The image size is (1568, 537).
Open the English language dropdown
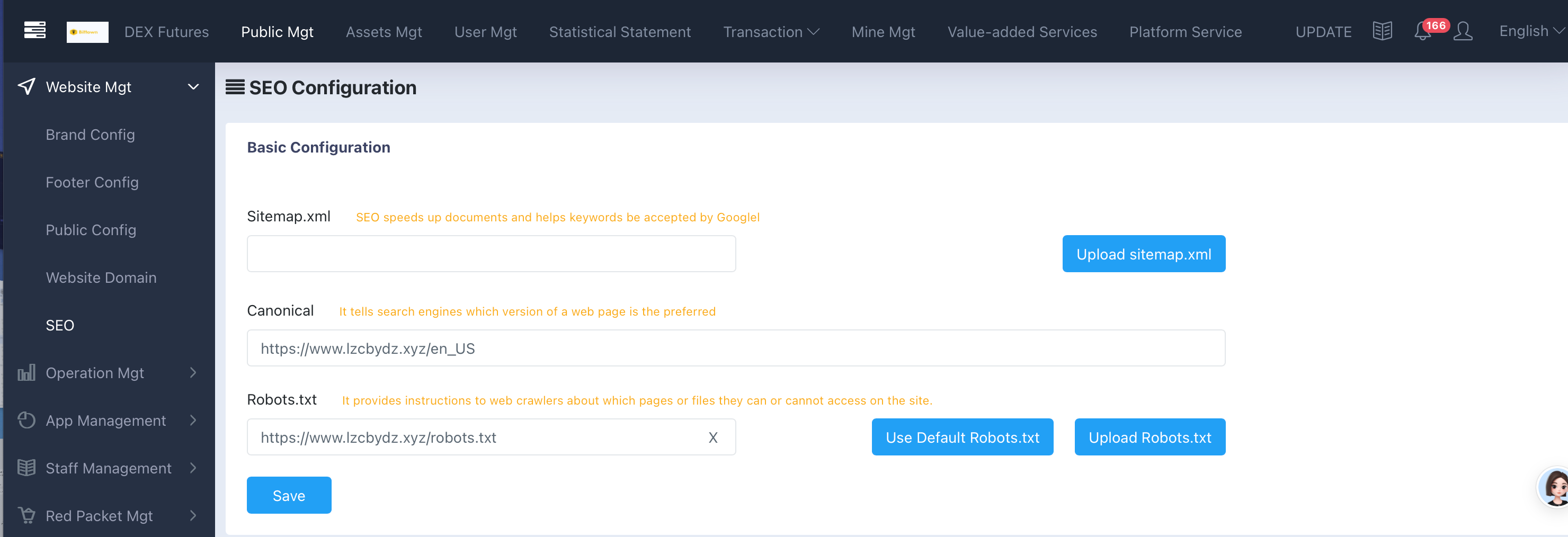[1531, 31]
